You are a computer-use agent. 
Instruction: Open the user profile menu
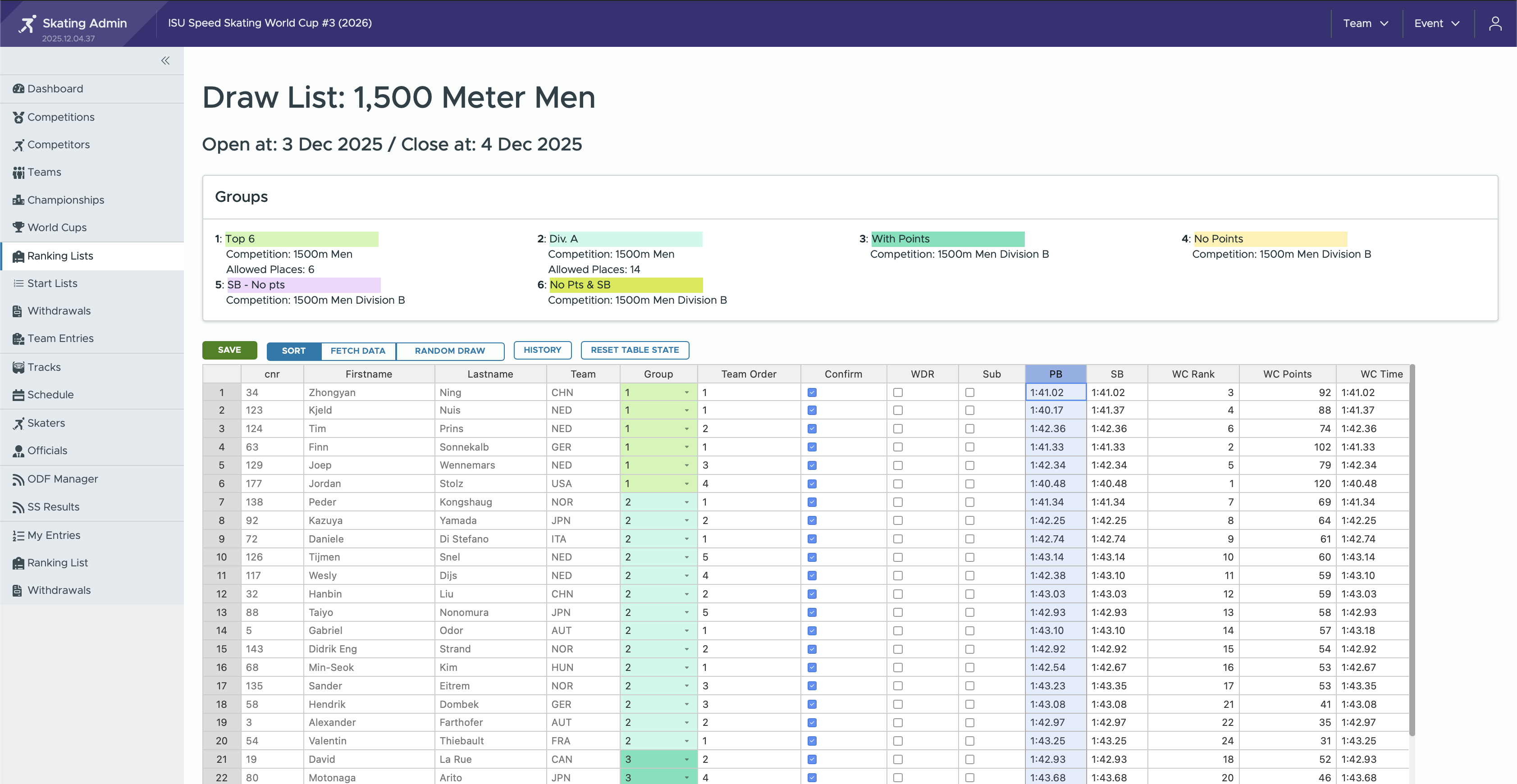1495,23
